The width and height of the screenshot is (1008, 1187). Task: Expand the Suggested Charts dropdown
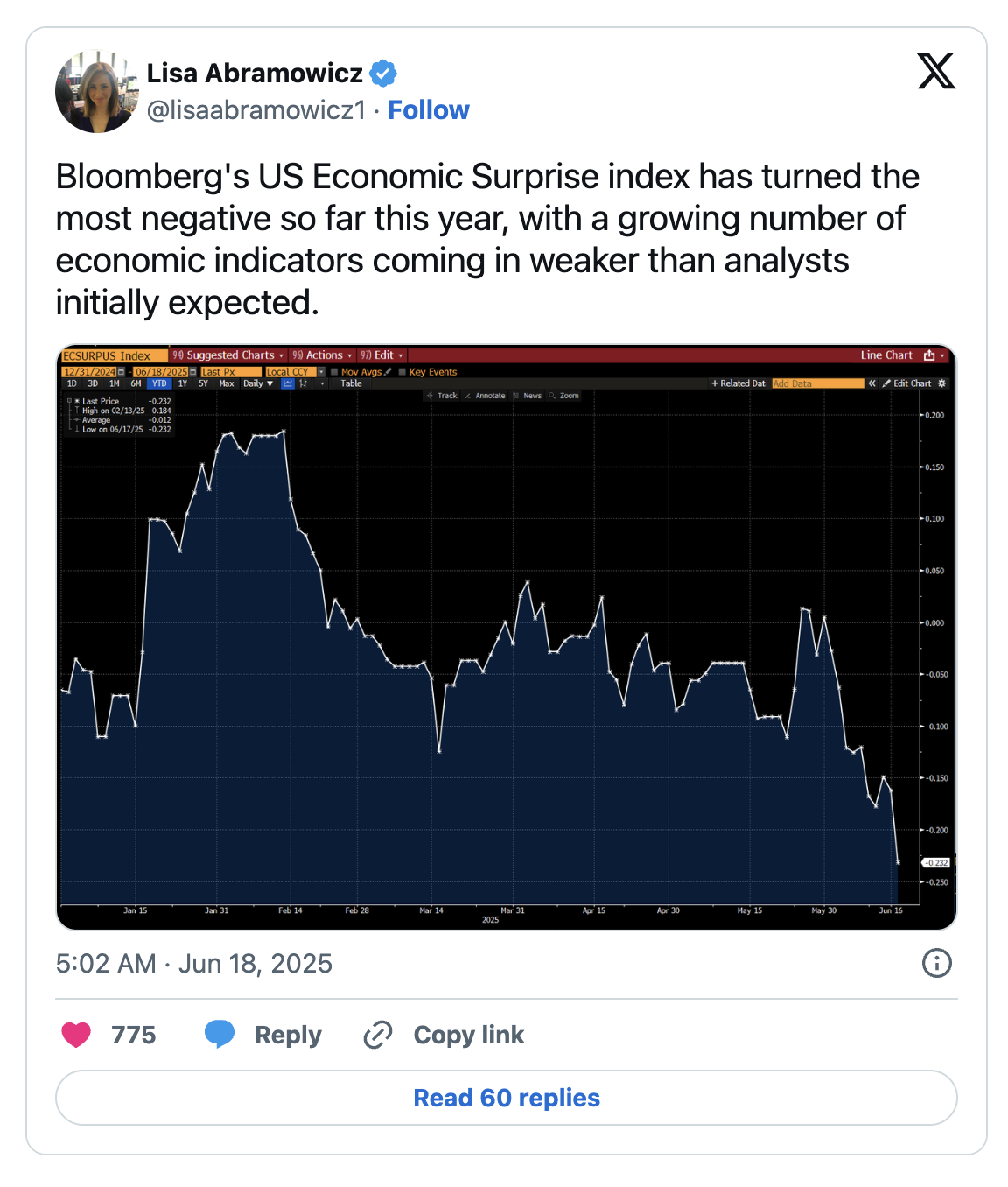[229, 355]
